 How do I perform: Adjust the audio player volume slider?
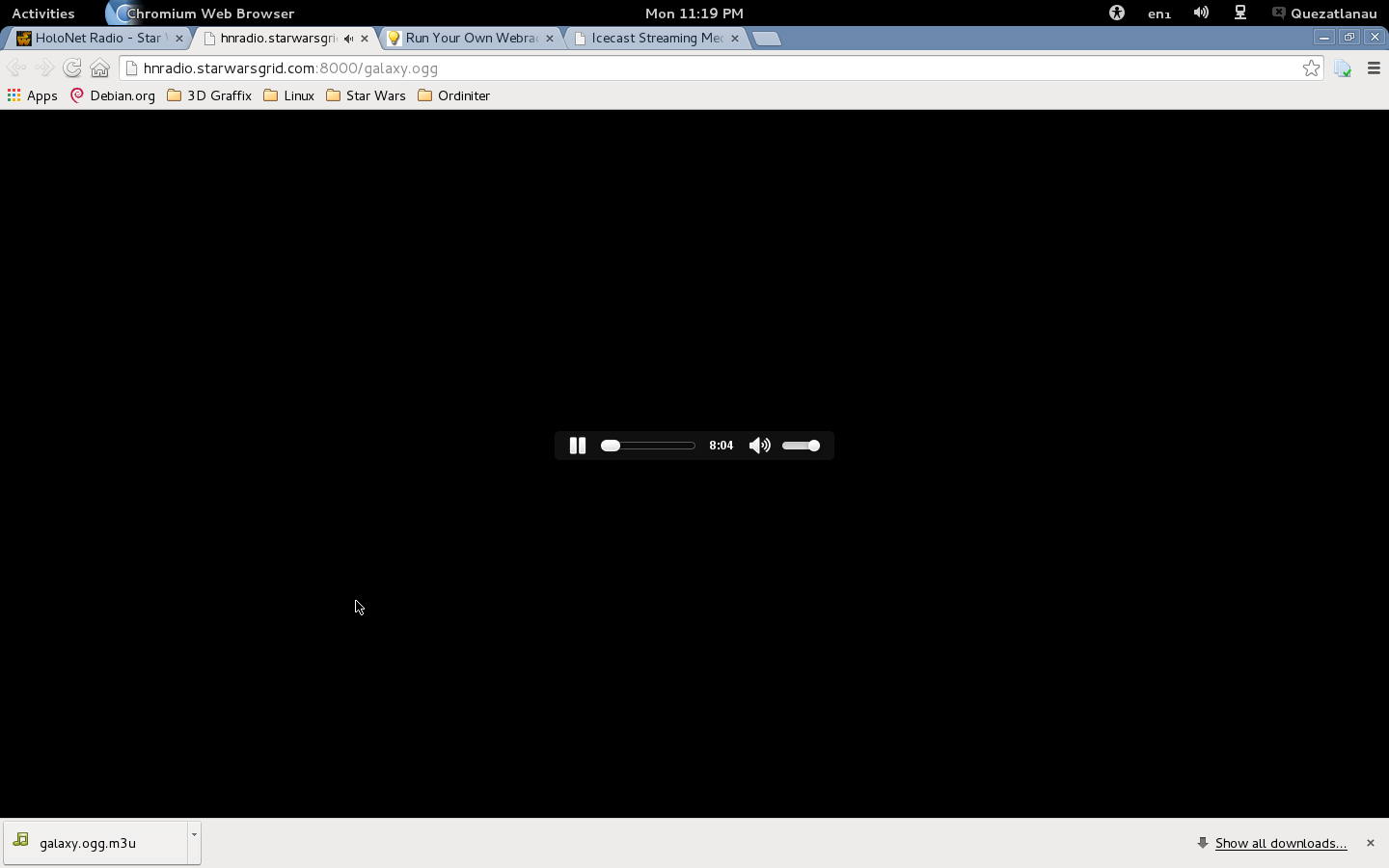pos(802,446)
